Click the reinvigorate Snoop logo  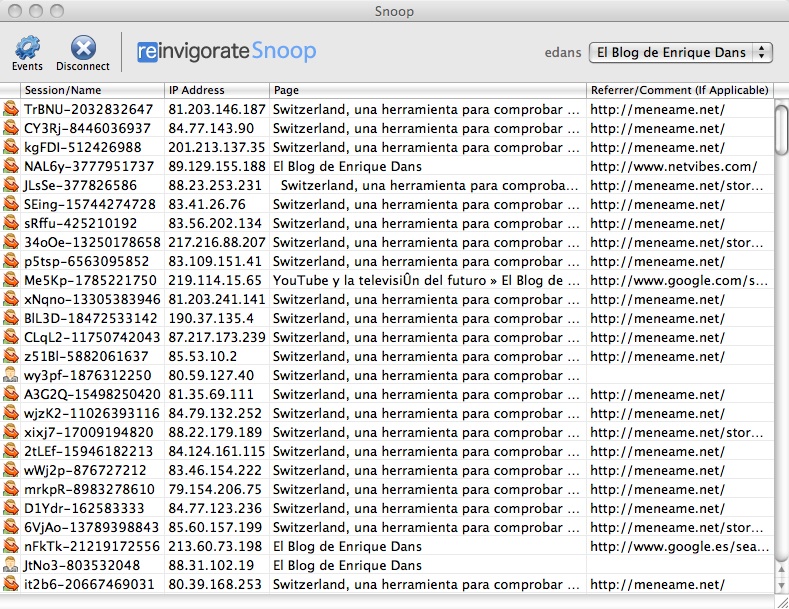pyautogui.click(x=226, y=51)
